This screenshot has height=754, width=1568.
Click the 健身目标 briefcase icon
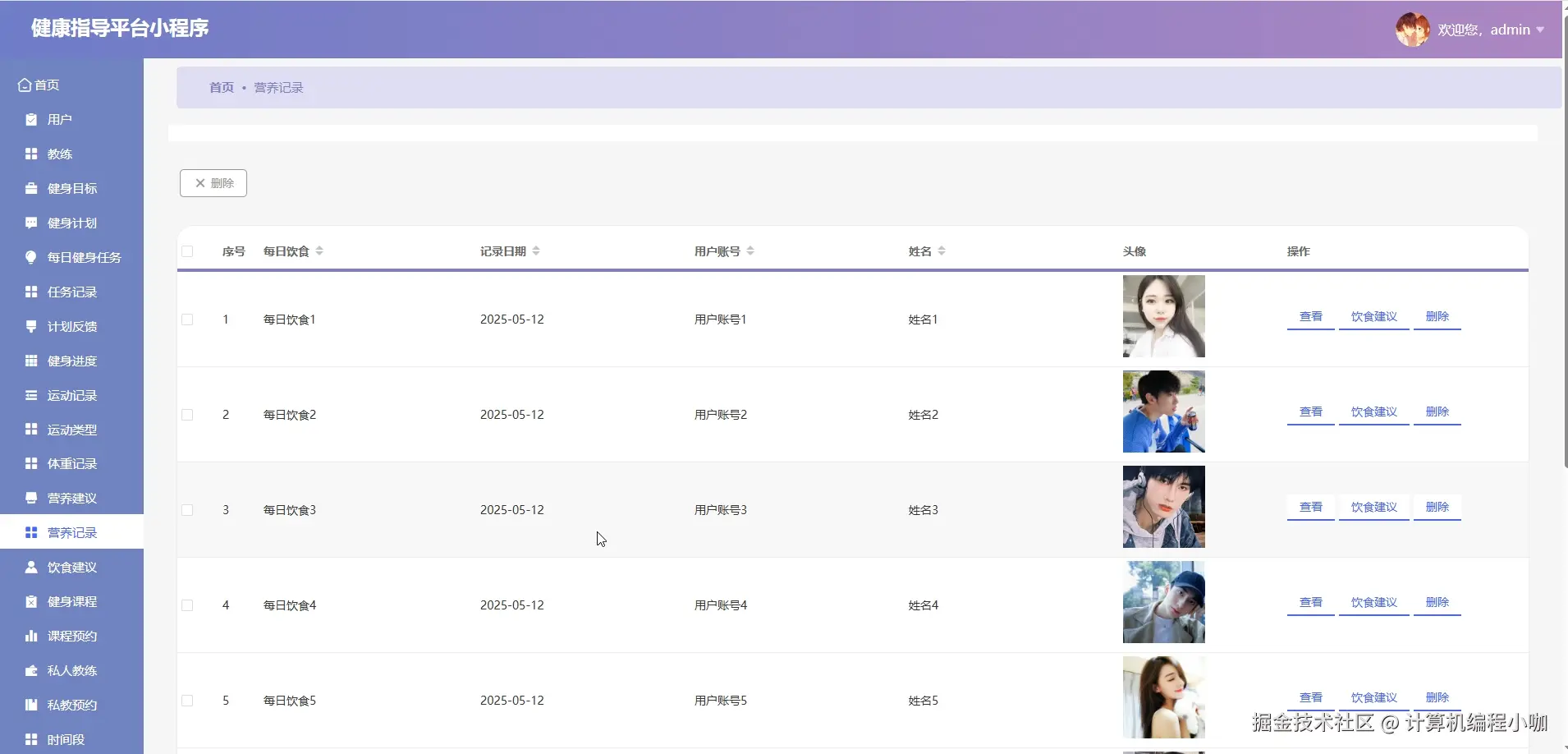click(x=31, y=189)
